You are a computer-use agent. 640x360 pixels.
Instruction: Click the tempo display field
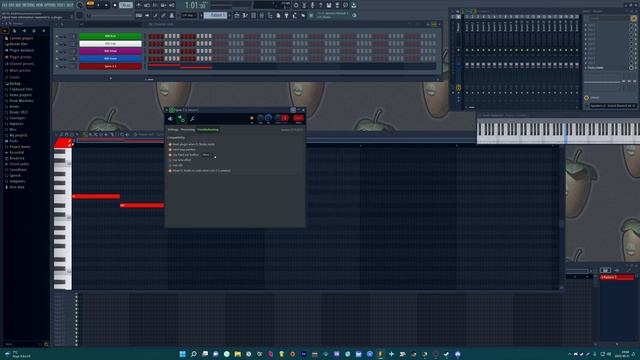pos(126,5)
